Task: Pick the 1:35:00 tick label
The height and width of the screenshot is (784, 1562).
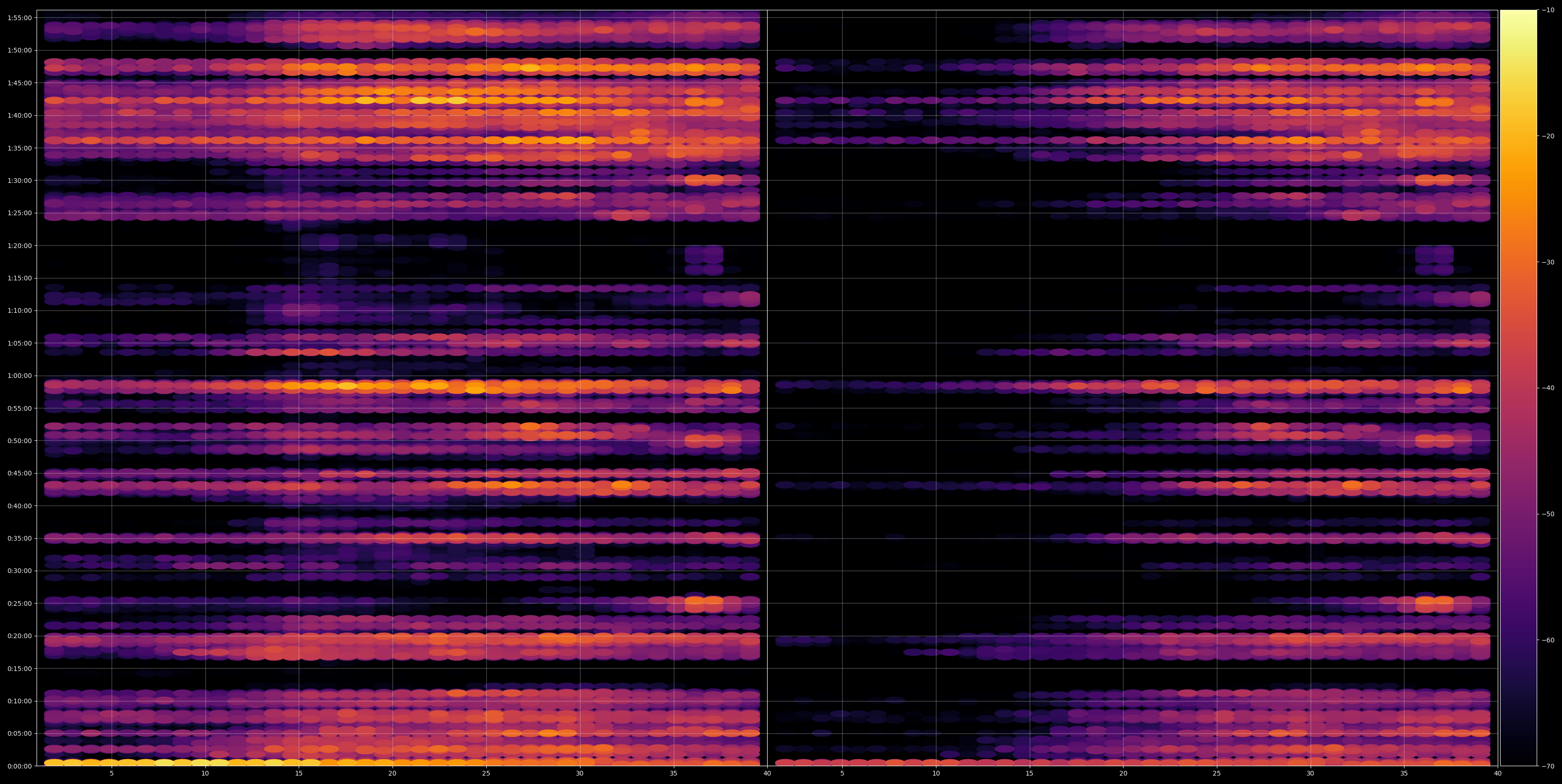Action: tap(19, 148)
